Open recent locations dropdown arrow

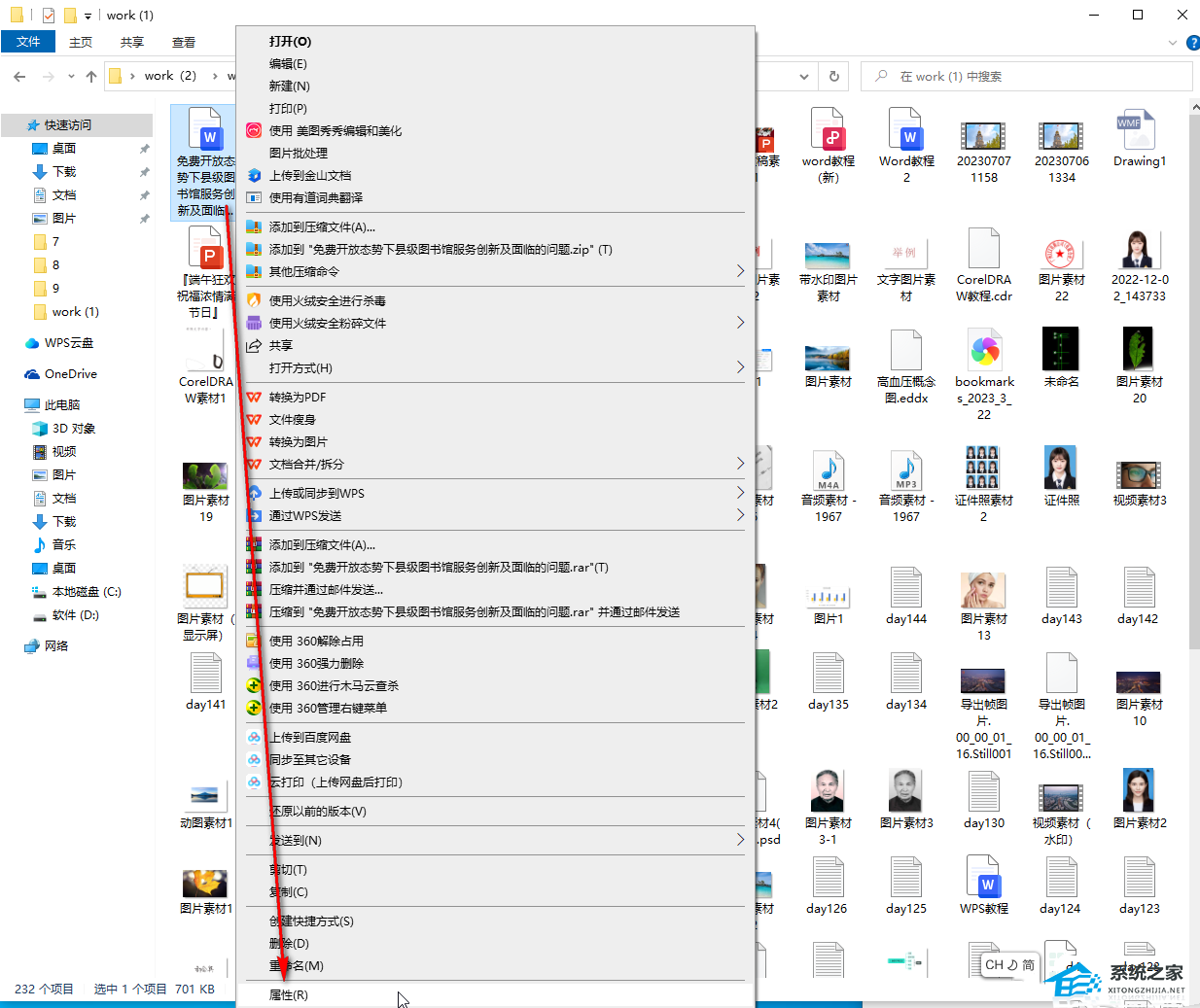coord(71,76)
